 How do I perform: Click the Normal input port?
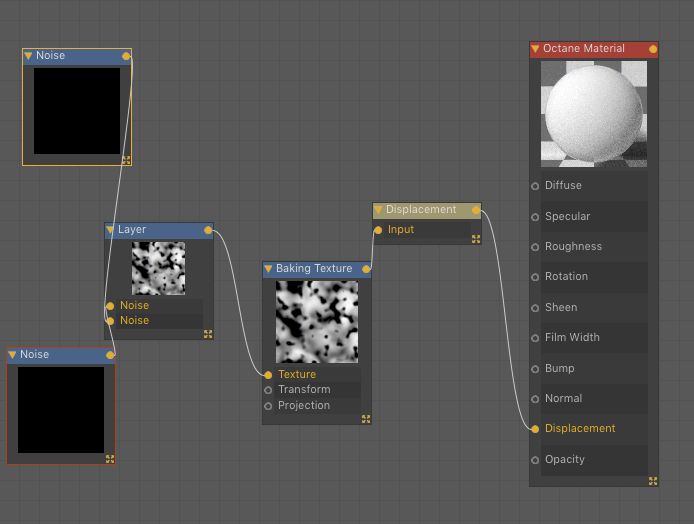coord(535,399)
